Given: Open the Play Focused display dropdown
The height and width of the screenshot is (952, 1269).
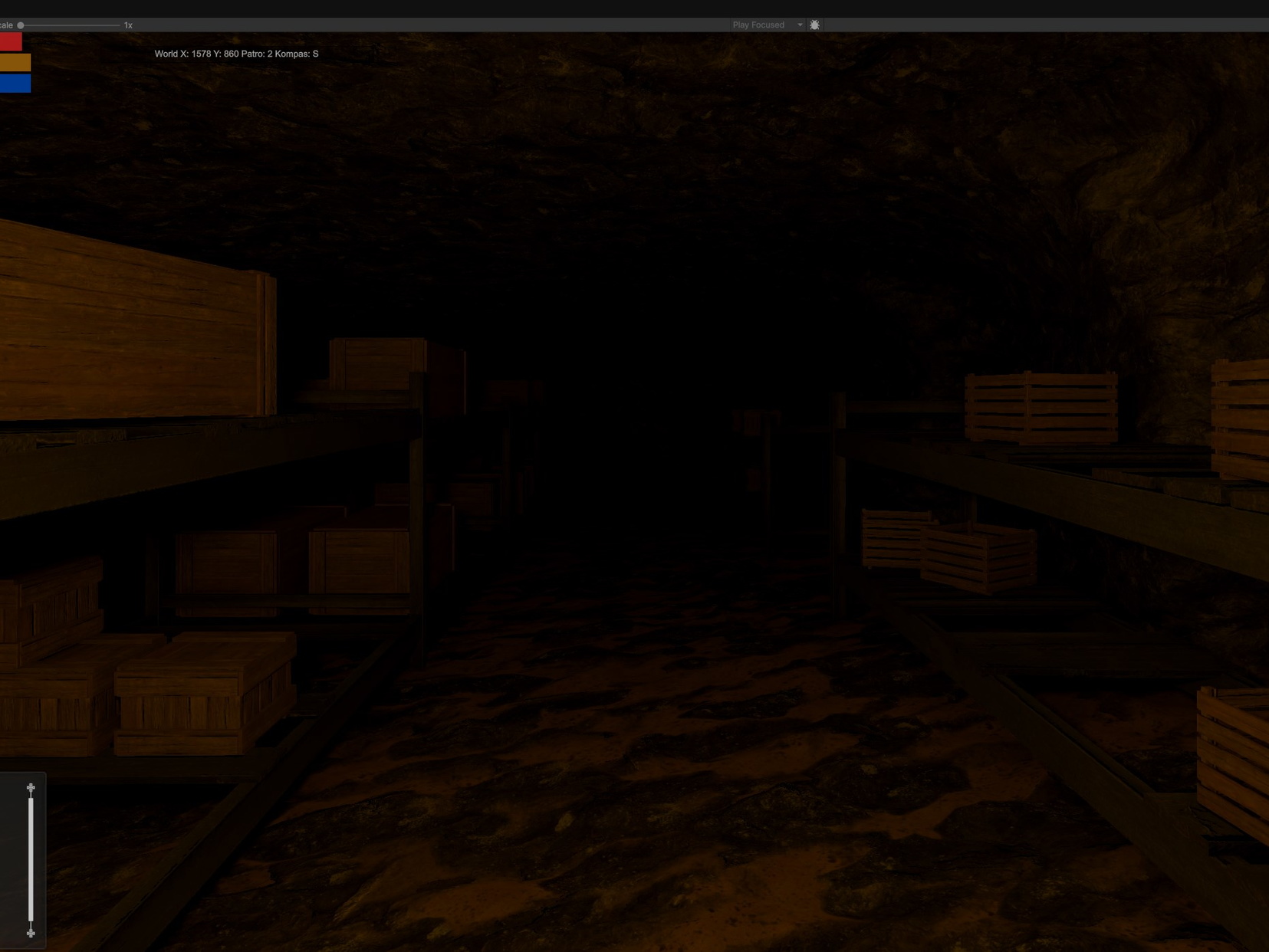Looking at the screenshot, I should (x=760, y=25).
